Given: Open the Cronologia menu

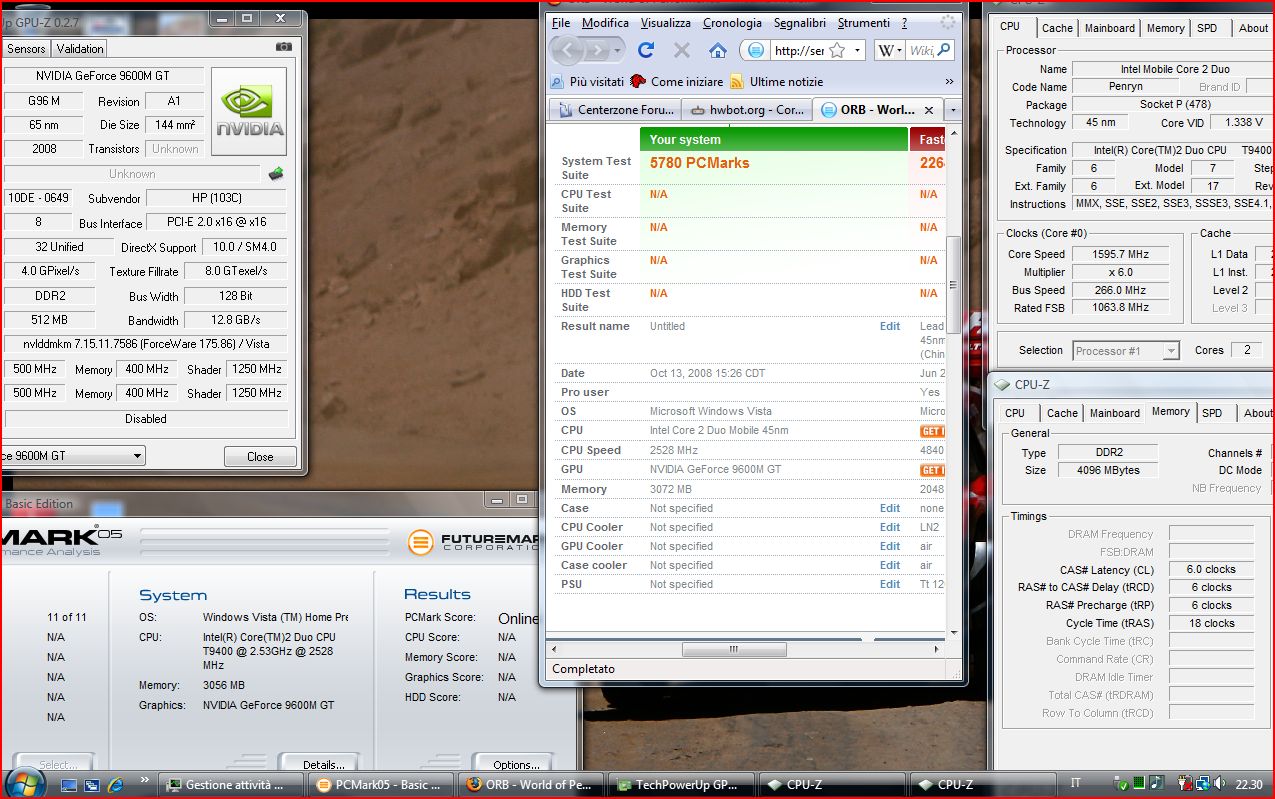Looking at the screenshot, I should [732, 23].
